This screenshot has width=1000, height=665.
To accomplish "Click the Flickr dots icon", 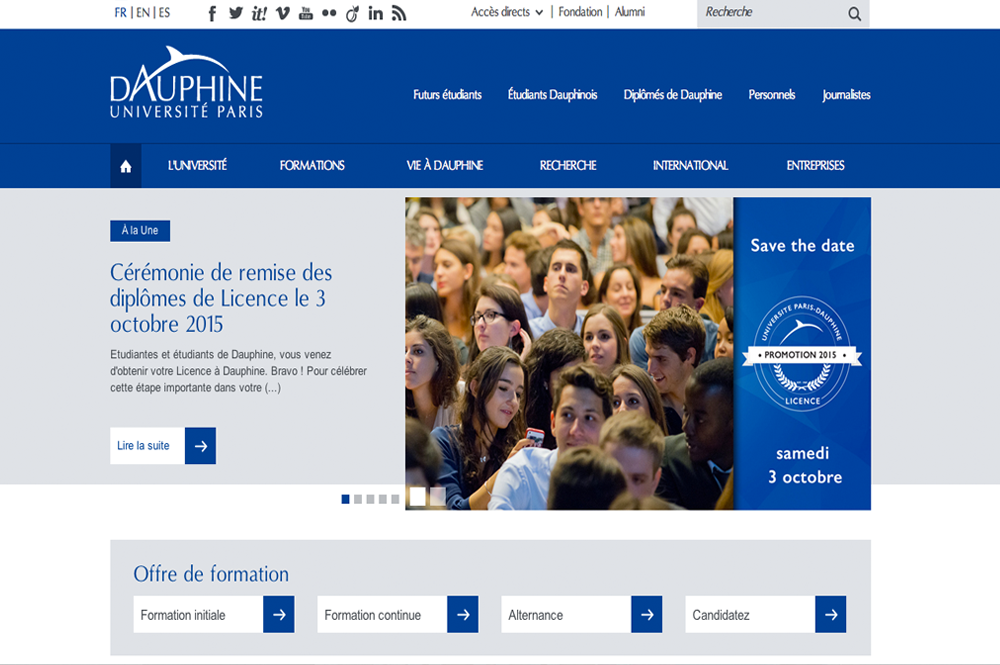I will (329, 13).
